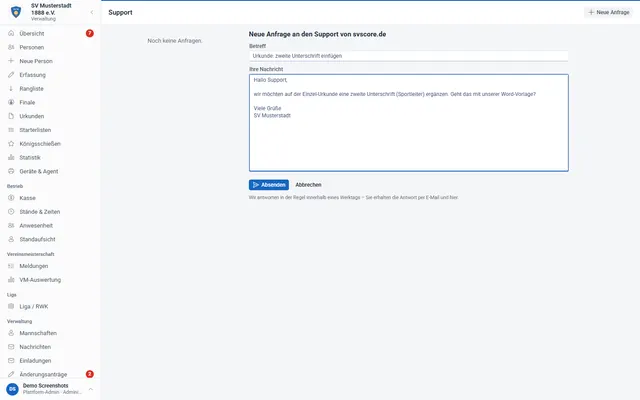Screen dimensions: 640x400
Task: Click the Anwesenheit people icon
Action: tap(11, 225)
